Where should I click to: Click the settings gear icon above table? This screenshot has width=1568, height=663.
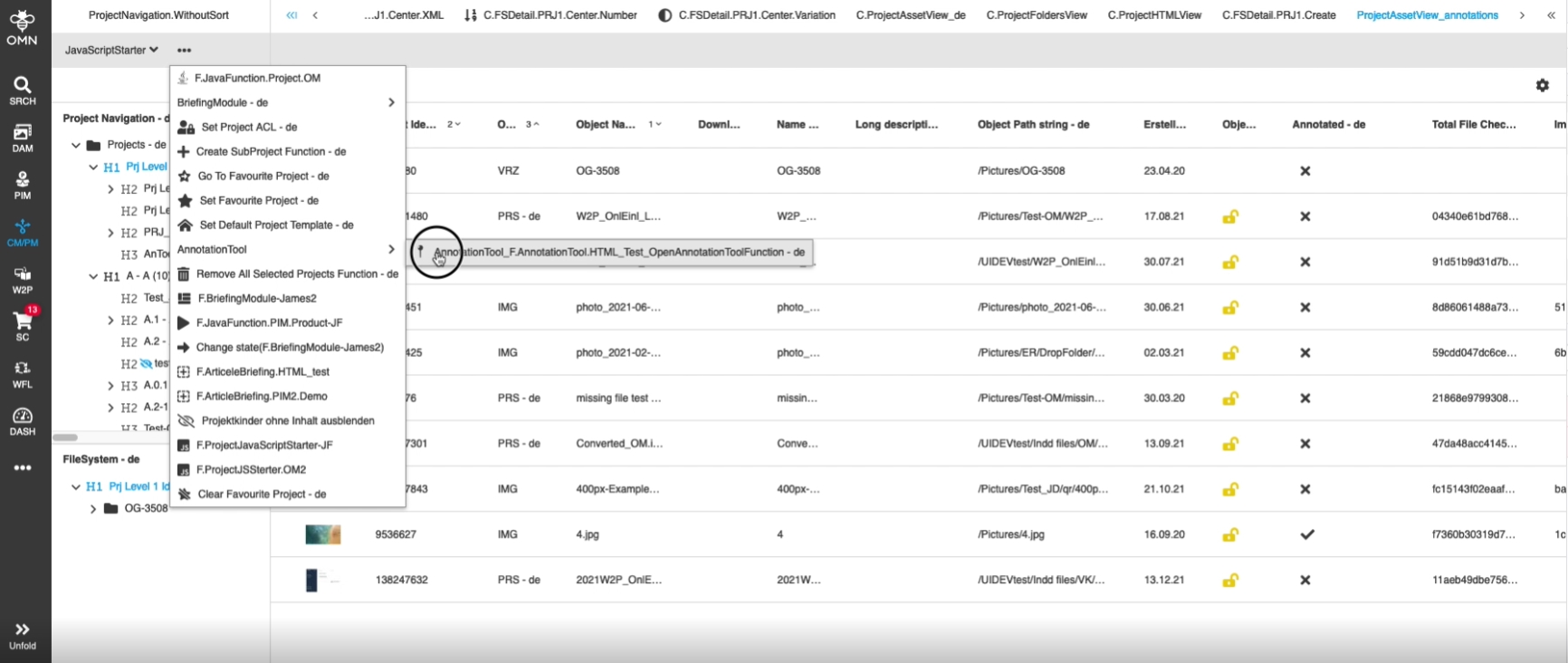tap(1543, 85)
